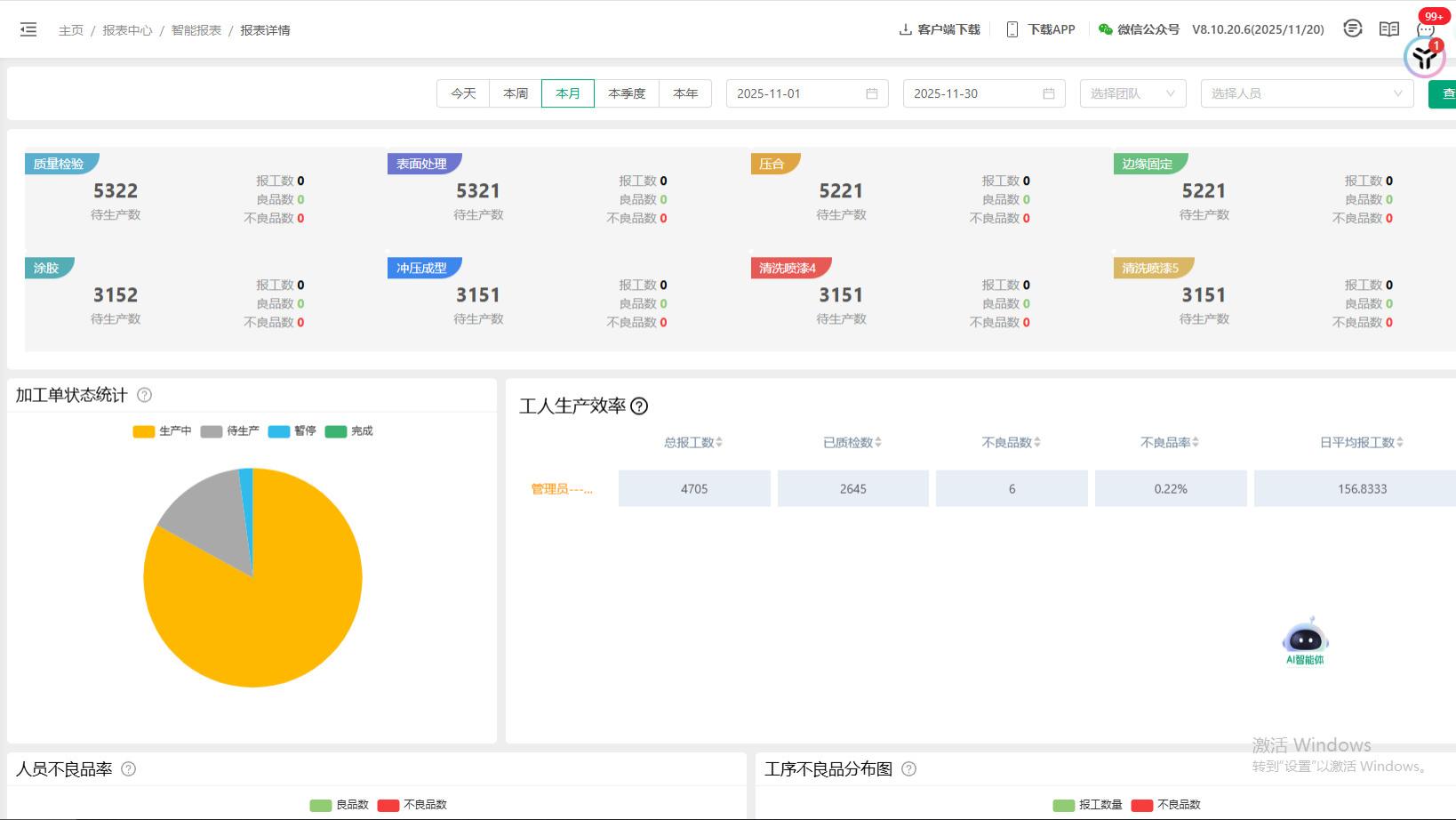
Task: Navigate to 报表中心 in the breadcrumb
Action: tap(127, 29)
